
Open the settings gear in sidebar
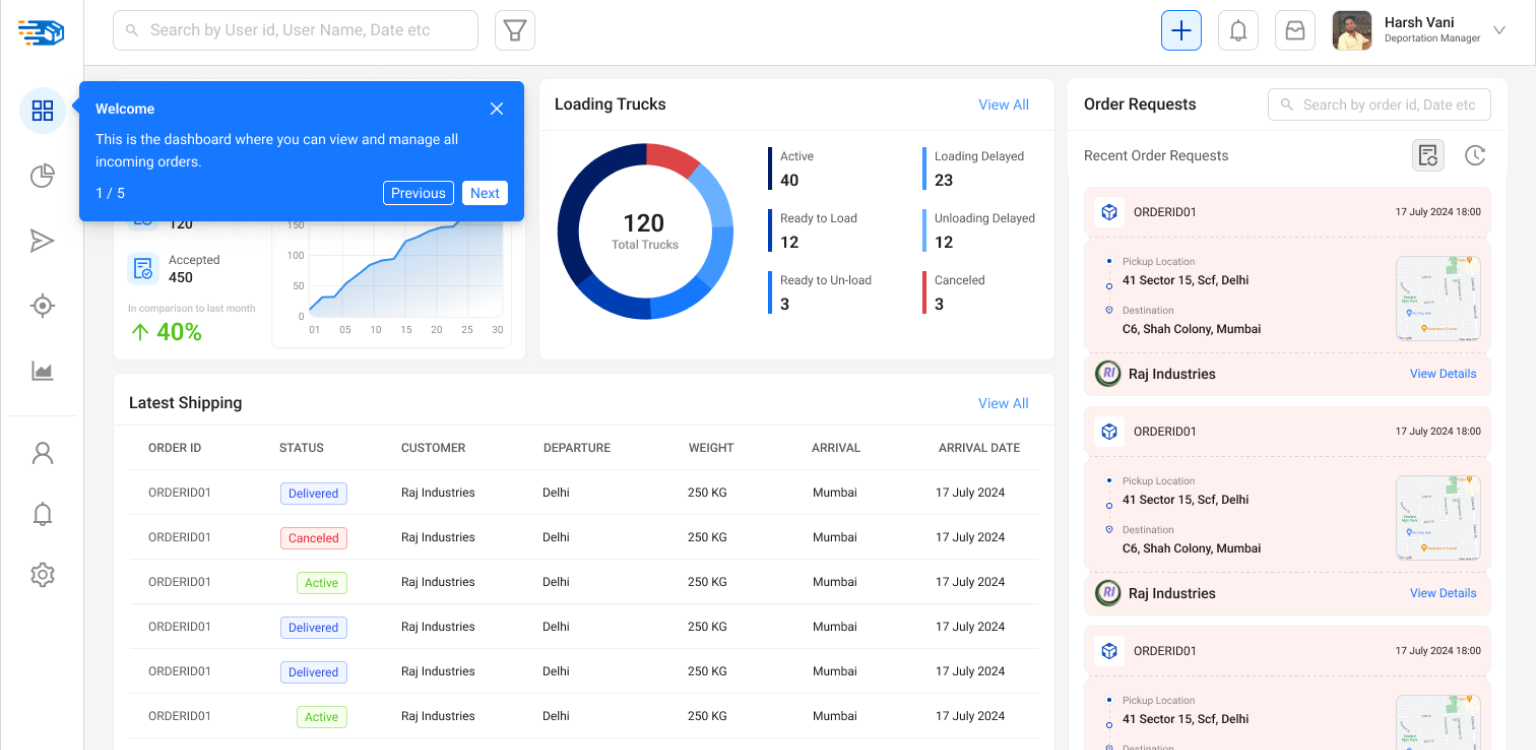(42, 575)
